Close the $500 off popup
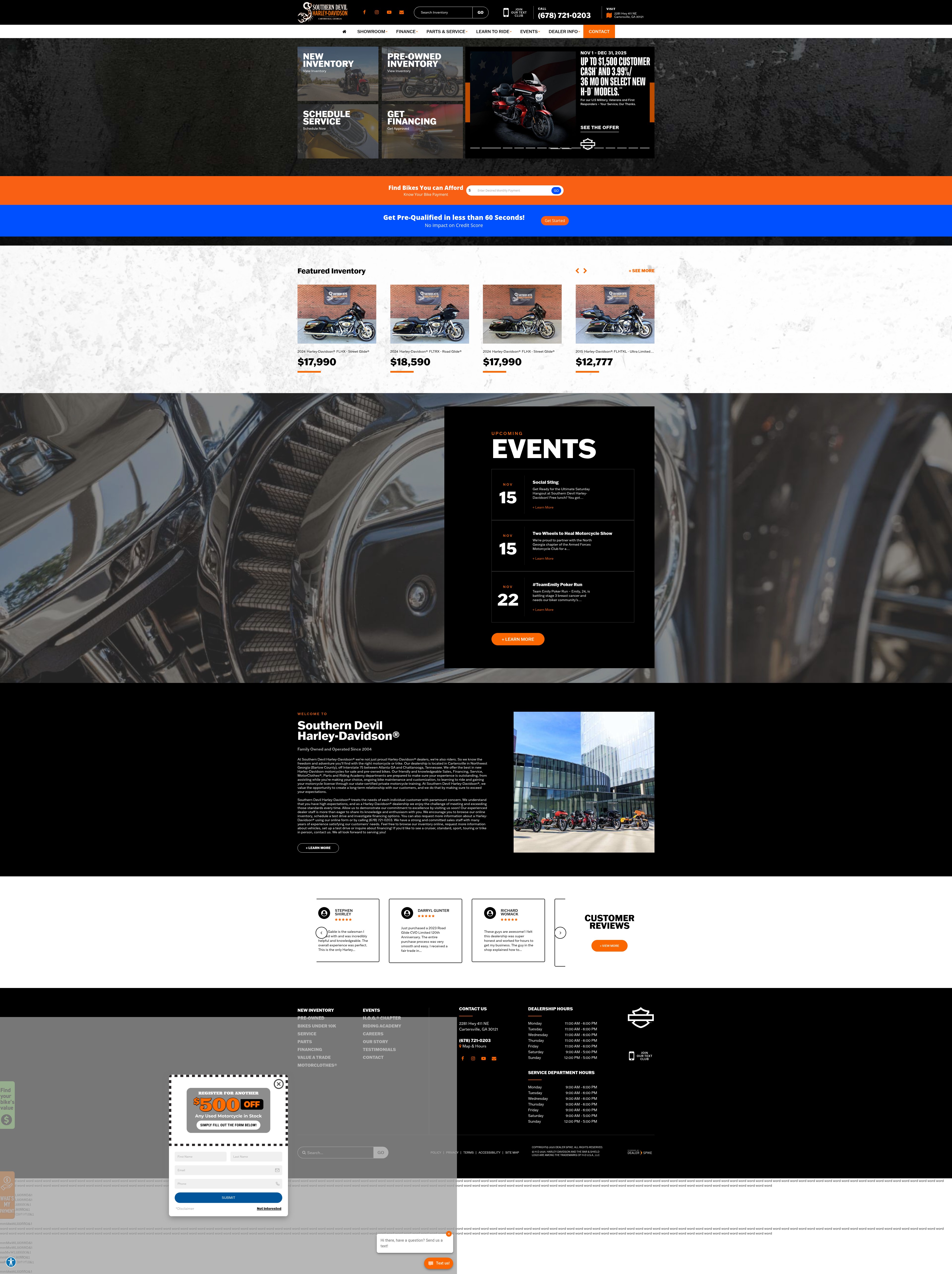The height and width of the screenshot is (1274, 952). 279,1084
